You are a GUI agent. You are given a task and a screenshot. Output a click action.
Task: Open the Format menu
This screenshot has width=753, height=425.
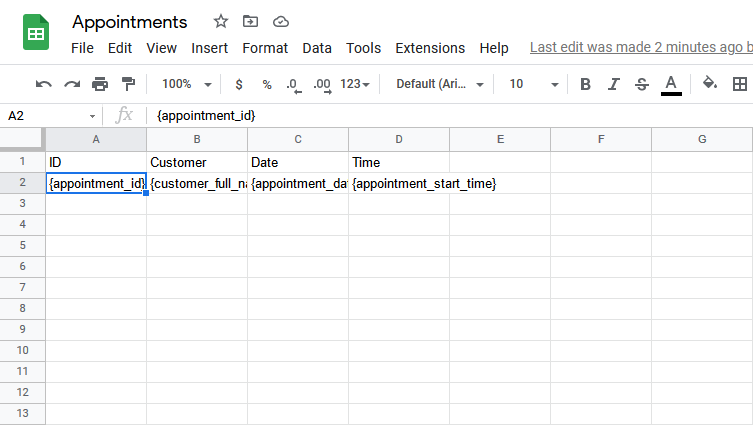265,48
